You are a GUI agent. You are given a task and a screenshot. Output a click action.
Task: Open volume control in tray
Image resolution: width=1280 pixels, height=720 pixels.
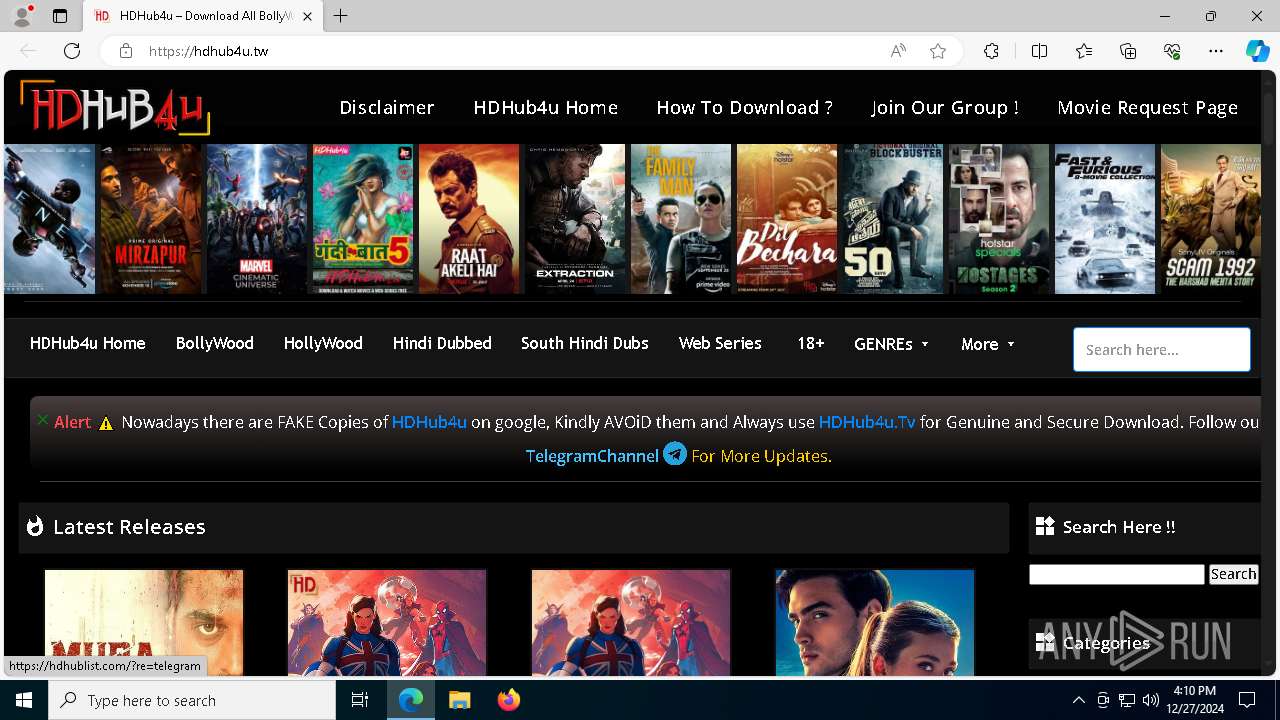tap(1150, 700)
